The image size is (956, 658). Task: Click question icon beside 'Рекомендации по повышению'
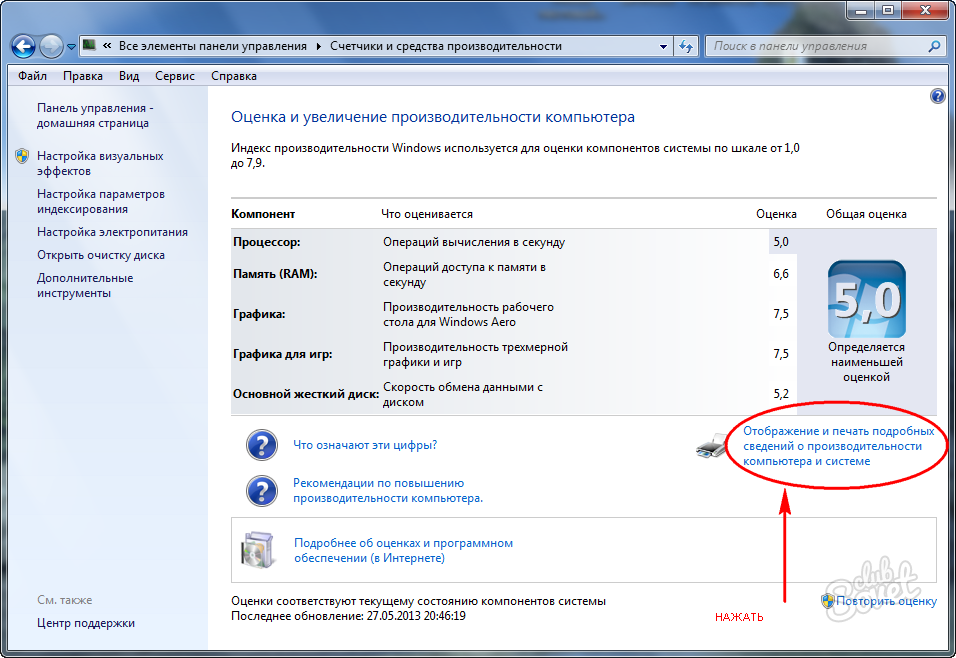262,490
